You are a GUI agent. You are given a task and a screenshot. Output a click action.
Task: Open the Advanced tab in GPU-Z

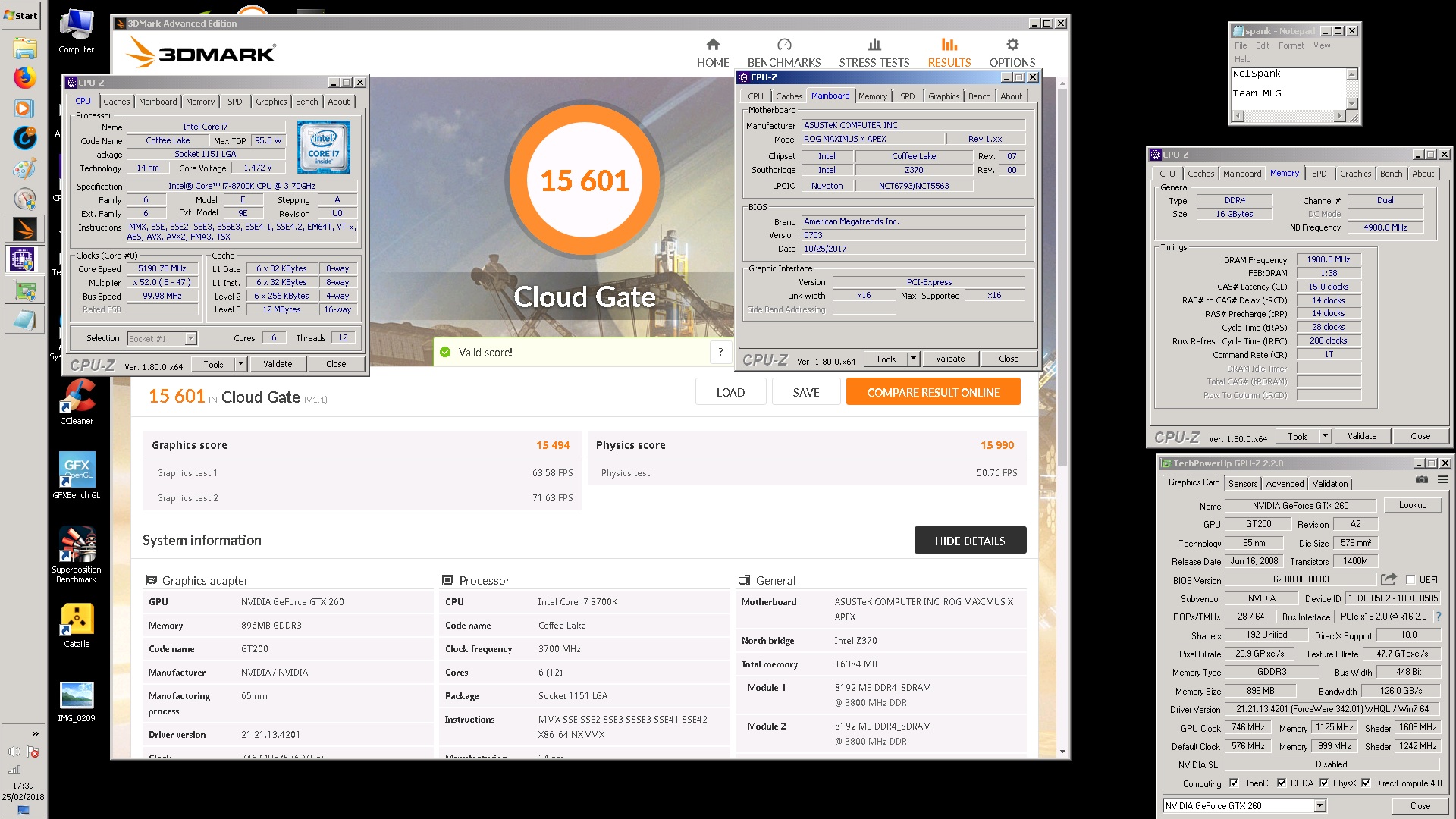(x=1285, y=484)
